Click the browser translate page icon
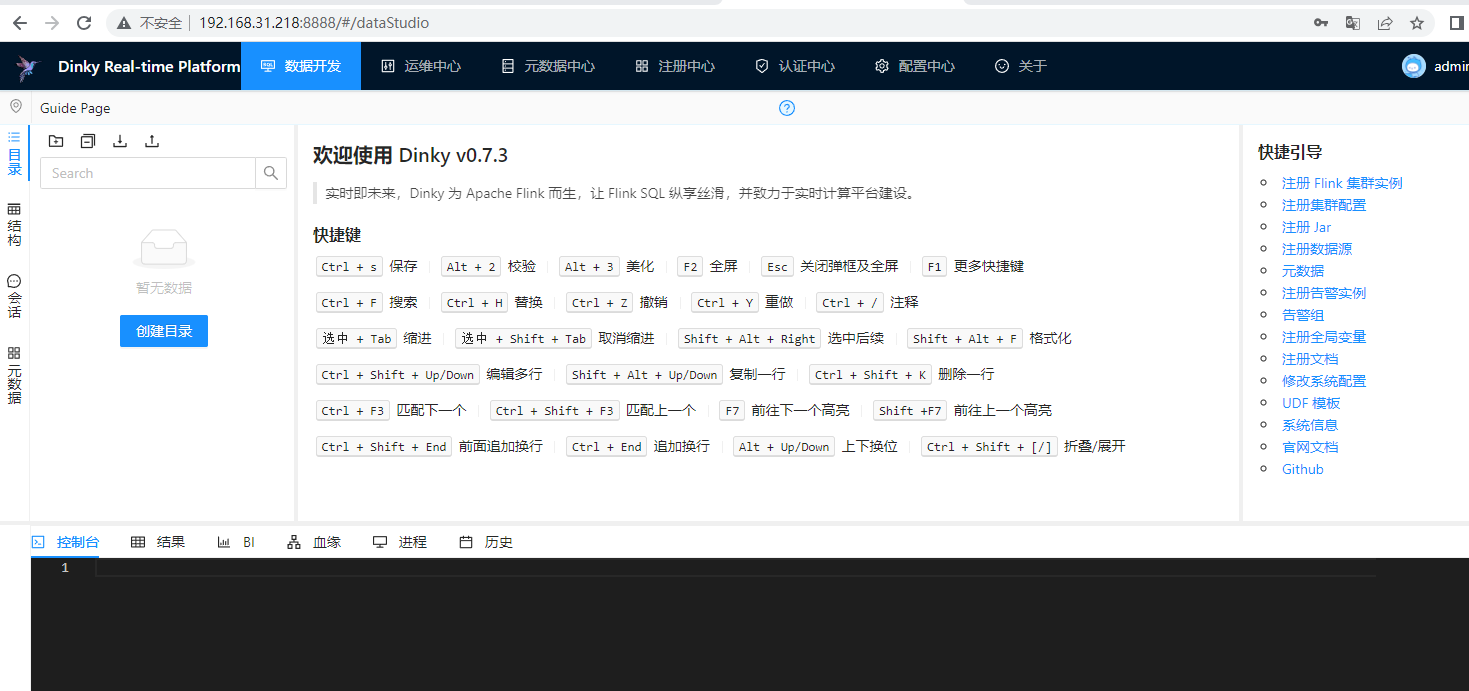The image size is (1469, 691). [x=1352, y=23]
